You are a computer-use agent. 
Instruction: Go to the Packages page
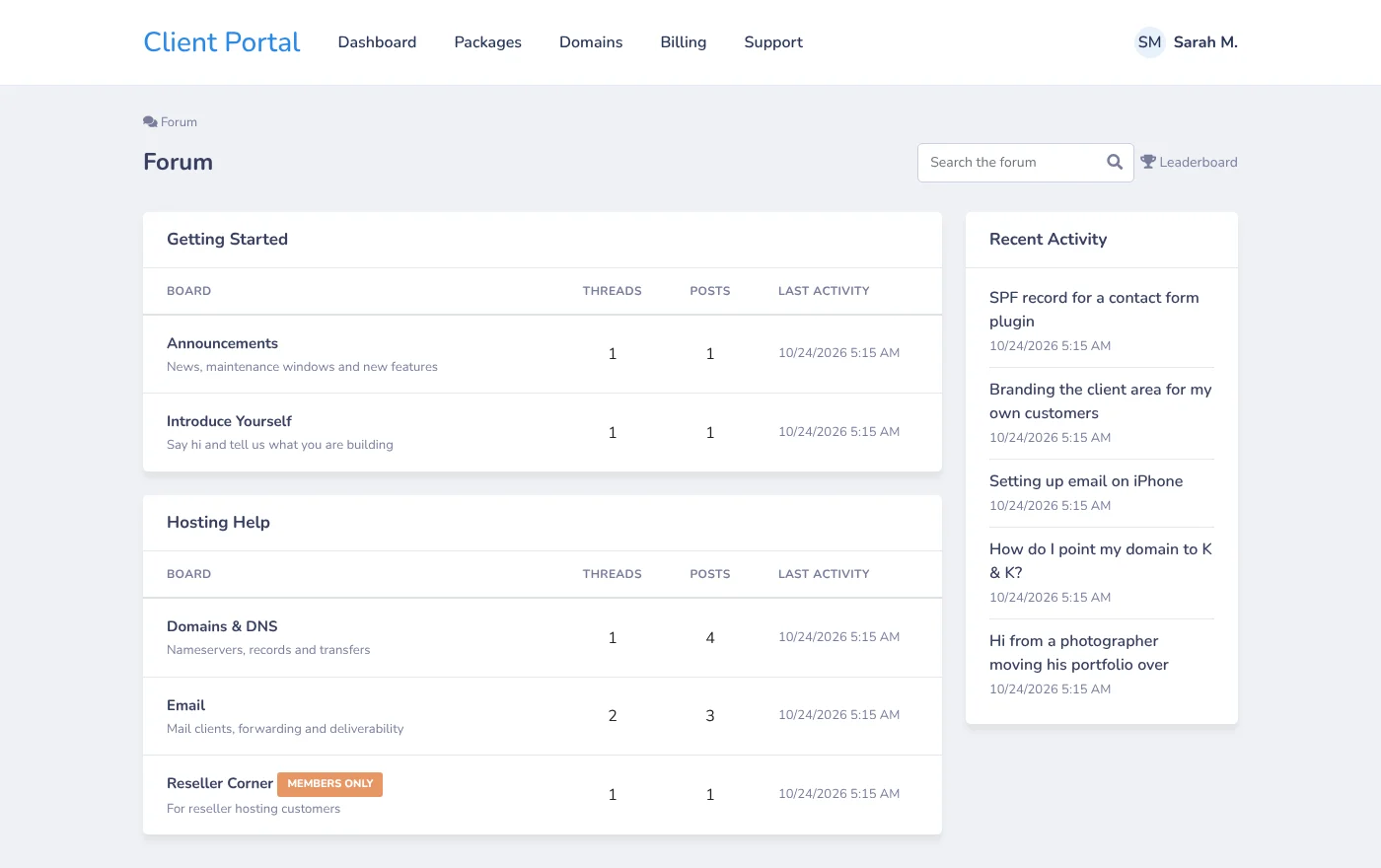coord(488,42)
